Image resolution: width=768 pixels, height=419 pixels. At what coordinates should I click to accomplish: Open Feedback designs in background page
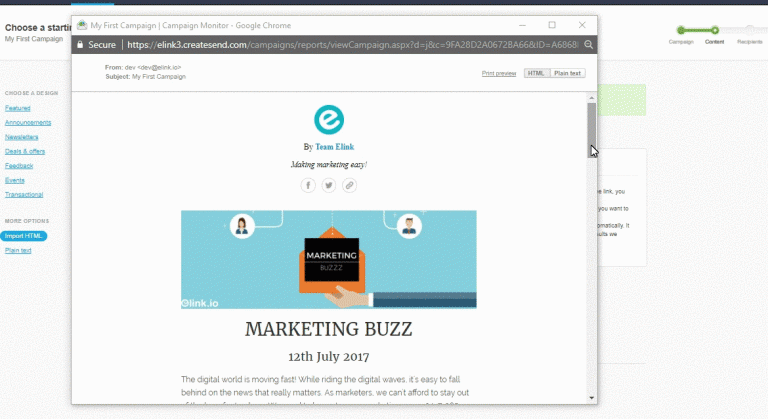pos(19,166)
